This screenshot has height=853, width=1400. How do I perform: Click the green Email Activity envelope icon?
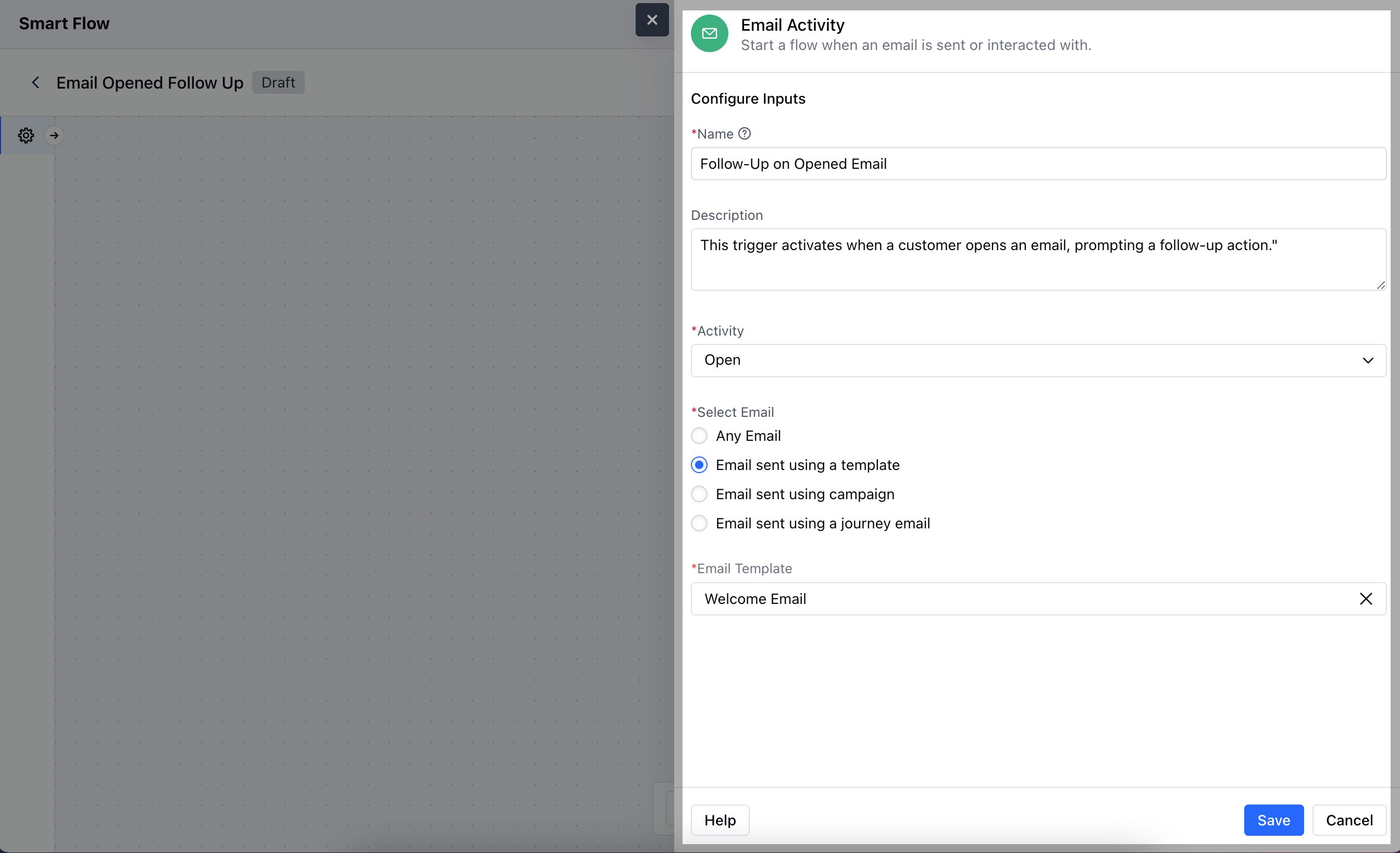[x=709, y=33]
